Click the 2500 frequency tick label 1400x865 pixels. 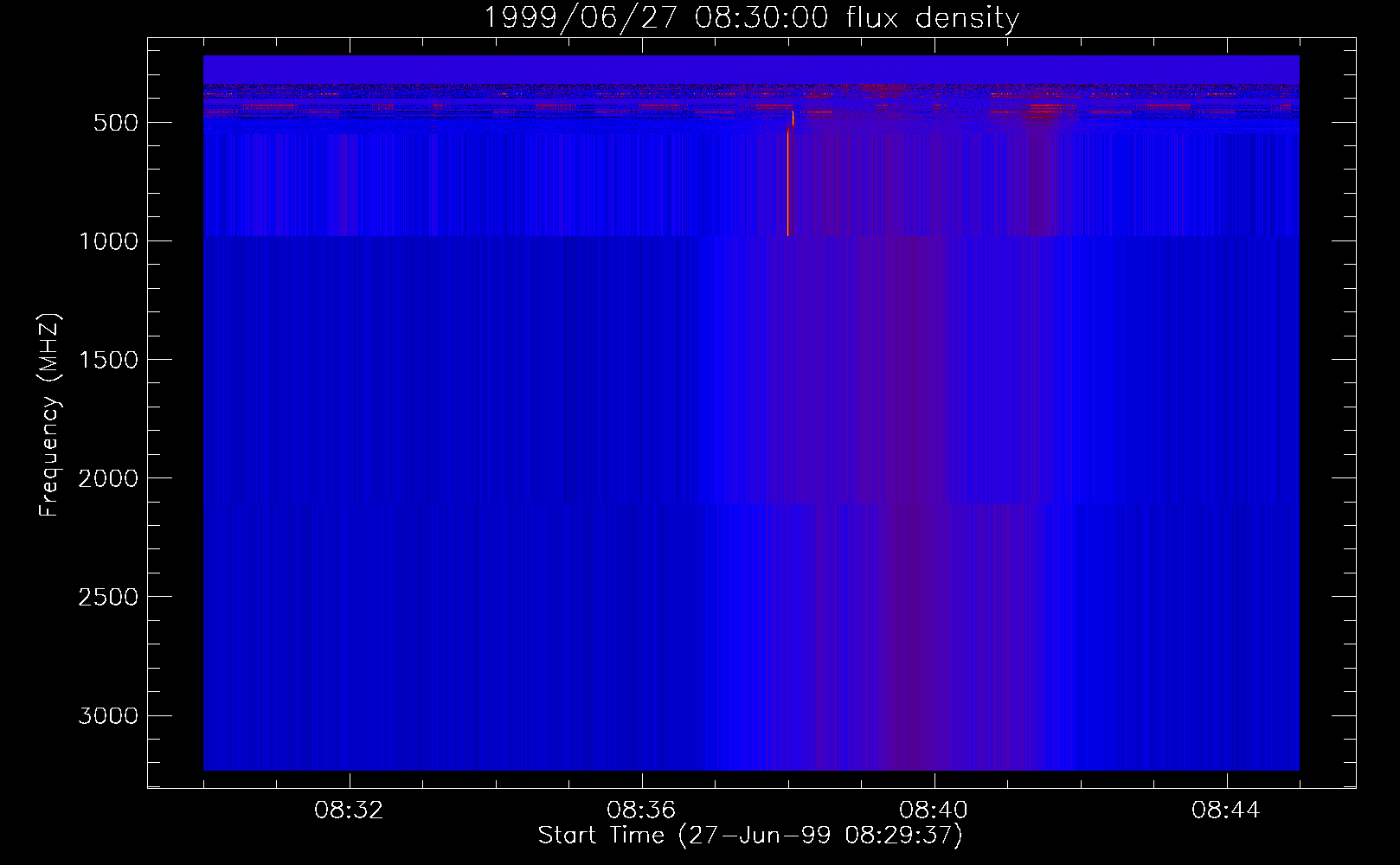click(109, 597)
